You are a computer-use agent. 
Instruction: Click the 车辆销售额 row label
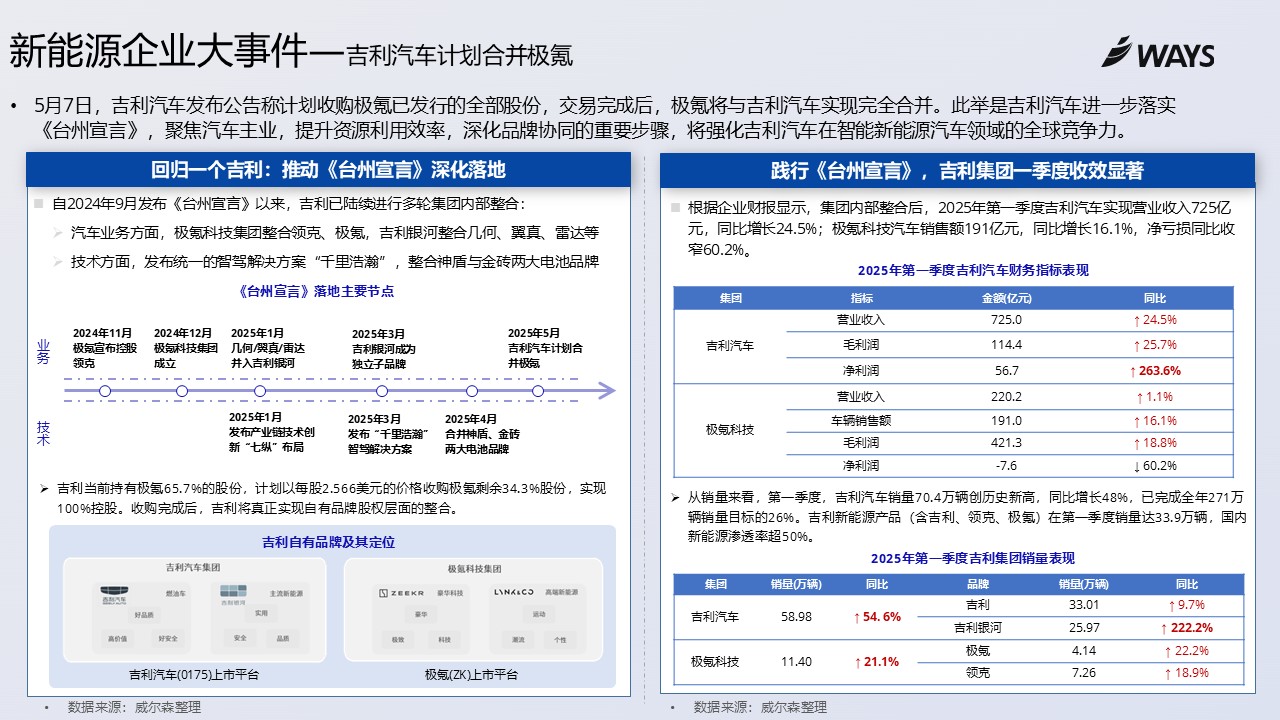tap(860, 421)
